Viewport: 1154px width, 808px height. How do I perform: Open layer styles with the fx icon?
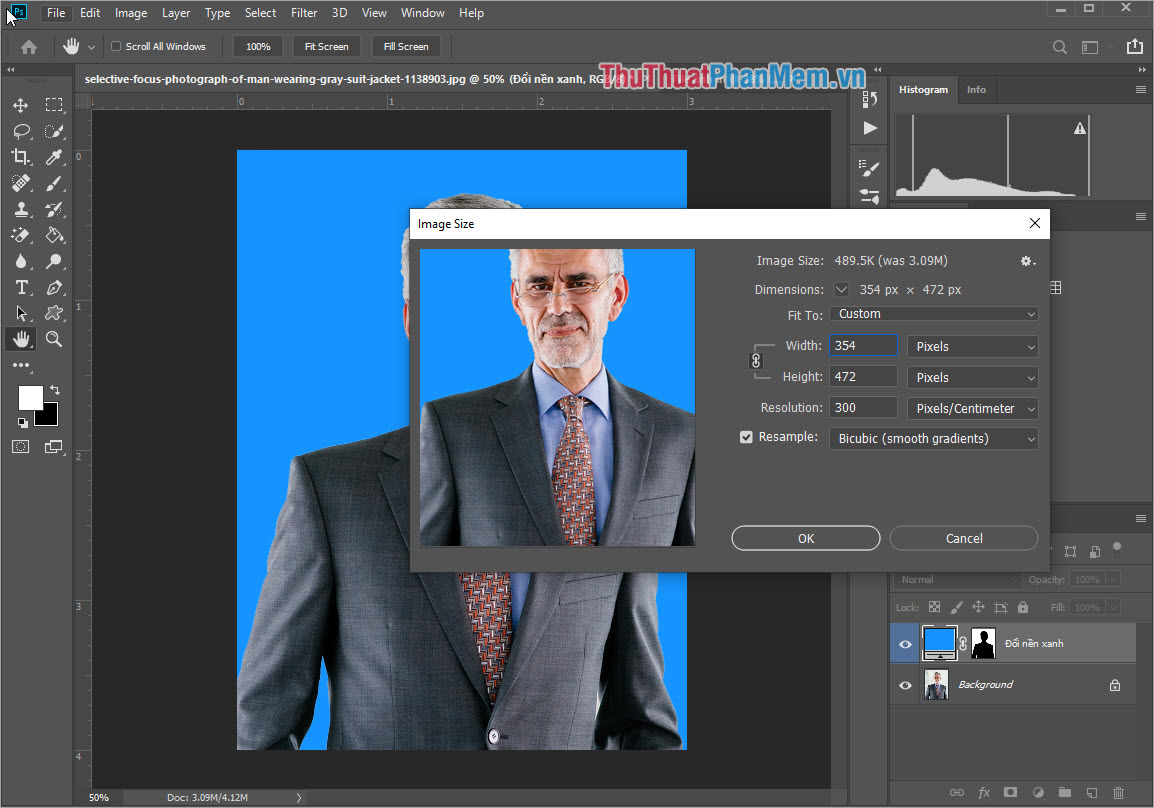point(986,792)
